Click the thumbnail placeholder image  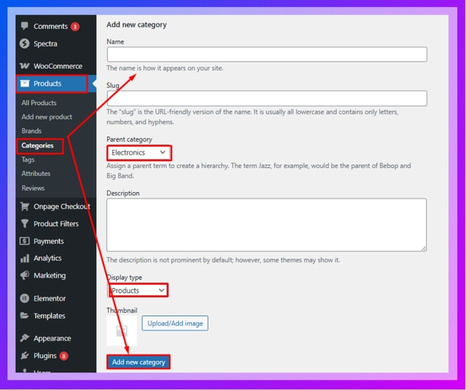coord(122,331)
